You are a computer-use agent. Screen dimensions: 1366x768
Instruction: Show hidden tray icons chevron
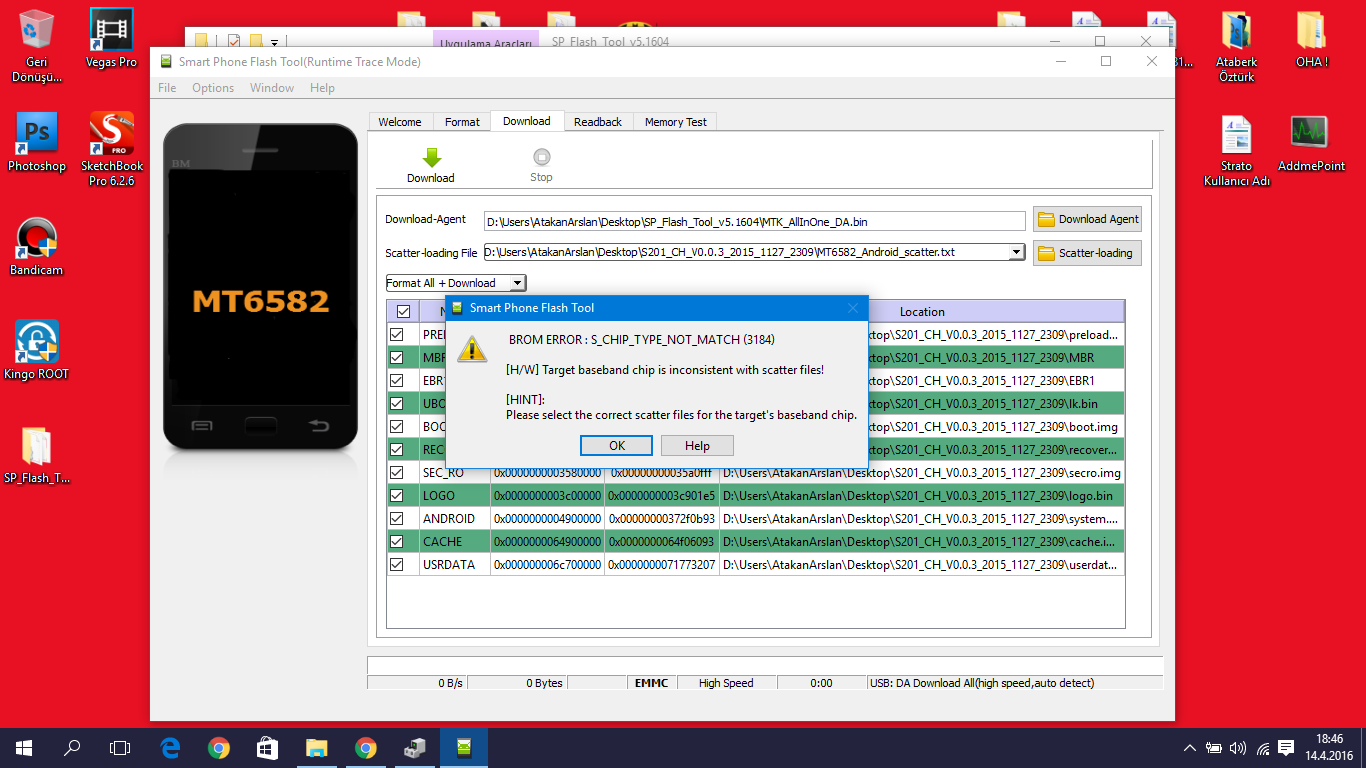coord(1189,747)
